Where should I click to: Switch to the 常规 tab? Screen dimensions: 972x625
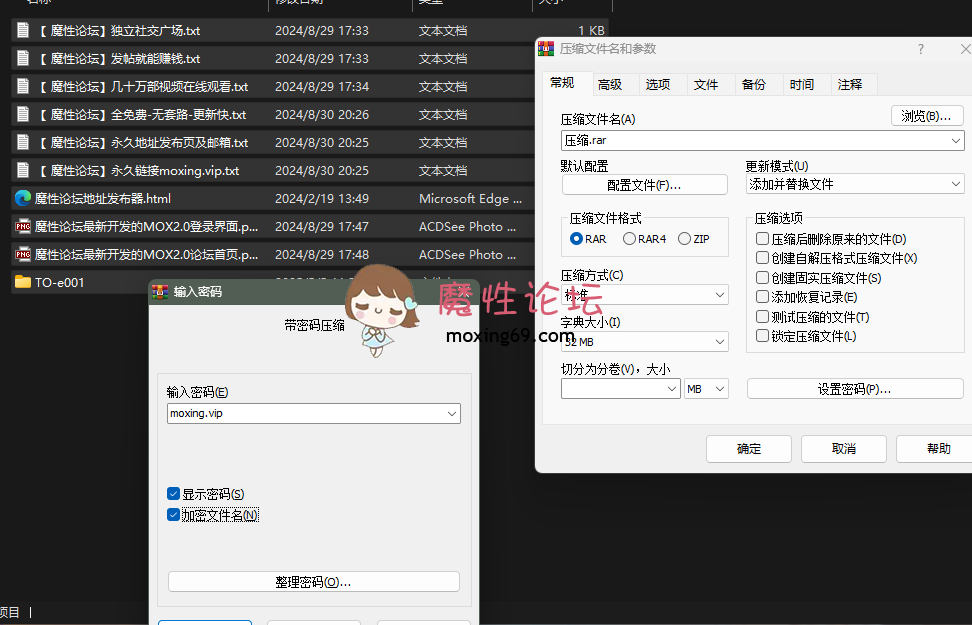(x=562, y=83)
